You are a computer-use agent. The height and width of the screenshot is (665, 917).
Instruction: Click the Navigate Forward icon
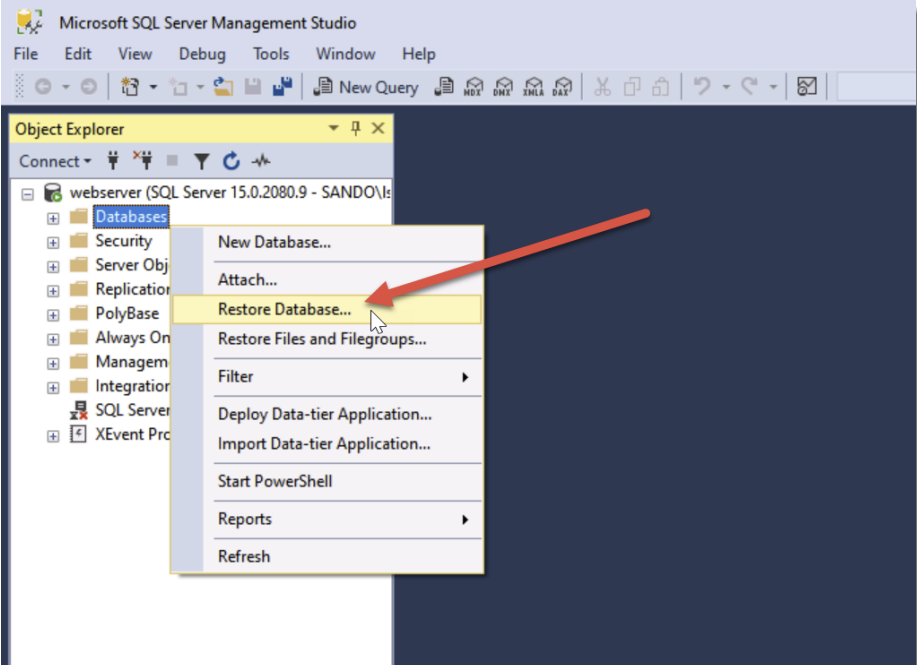[x=88, y=87]
